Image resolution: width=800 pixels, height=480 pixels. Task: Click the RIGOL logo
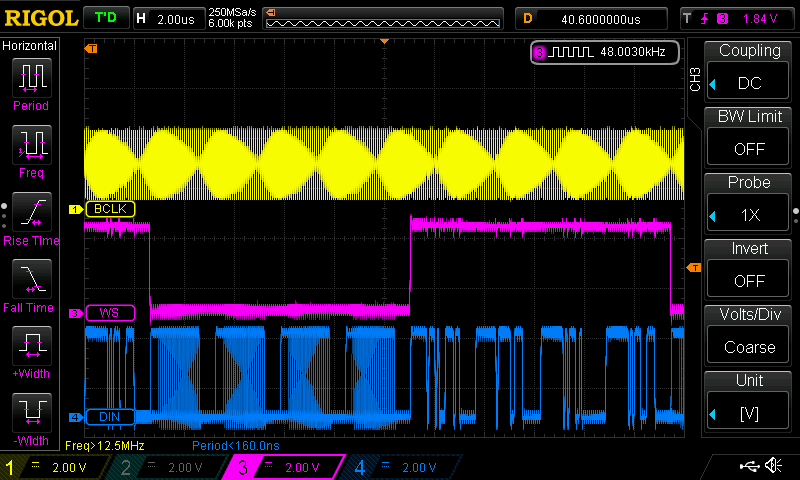tap(41, 19)
